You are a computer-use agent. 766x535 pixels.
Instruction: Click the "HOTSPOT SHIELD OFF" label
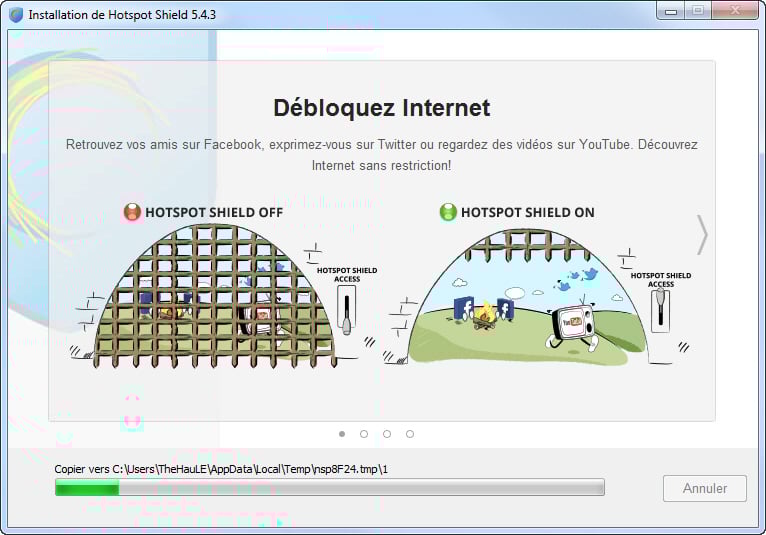(x=214, y=213)
